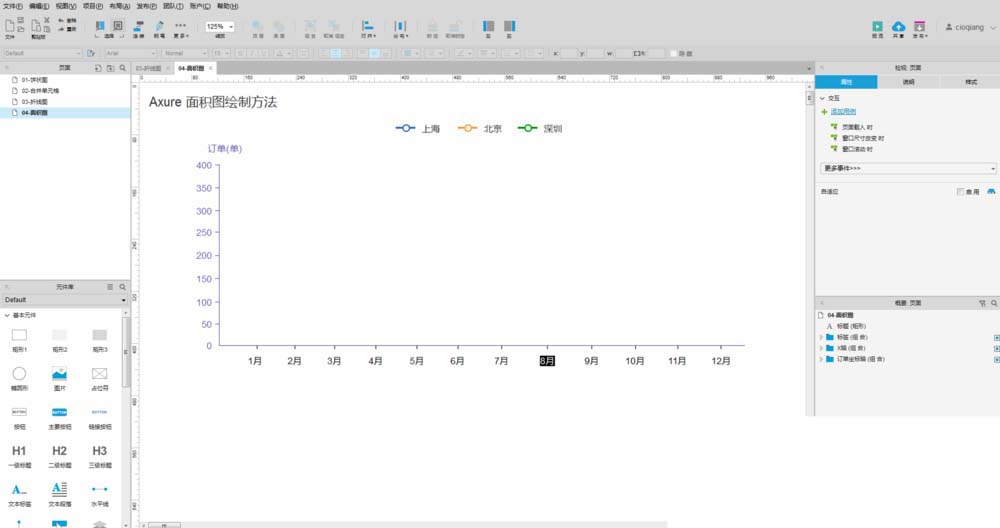Click the window scroll event (窗口滚动时)
This screenshot has height=528, width=1000.
858,149
